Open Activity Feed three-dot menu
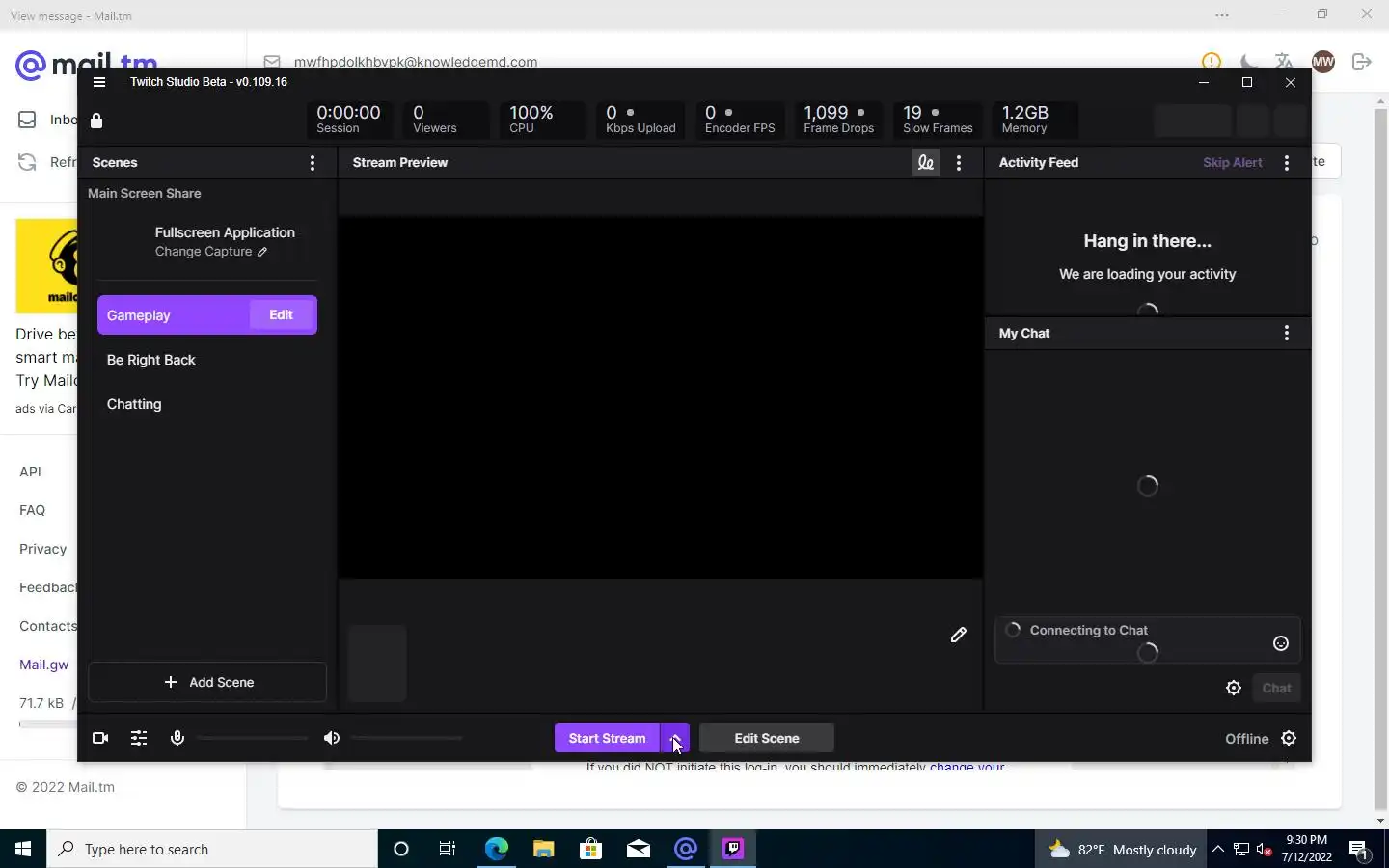The width and height of the screenshot is (1389, 868). point(1287,163)
